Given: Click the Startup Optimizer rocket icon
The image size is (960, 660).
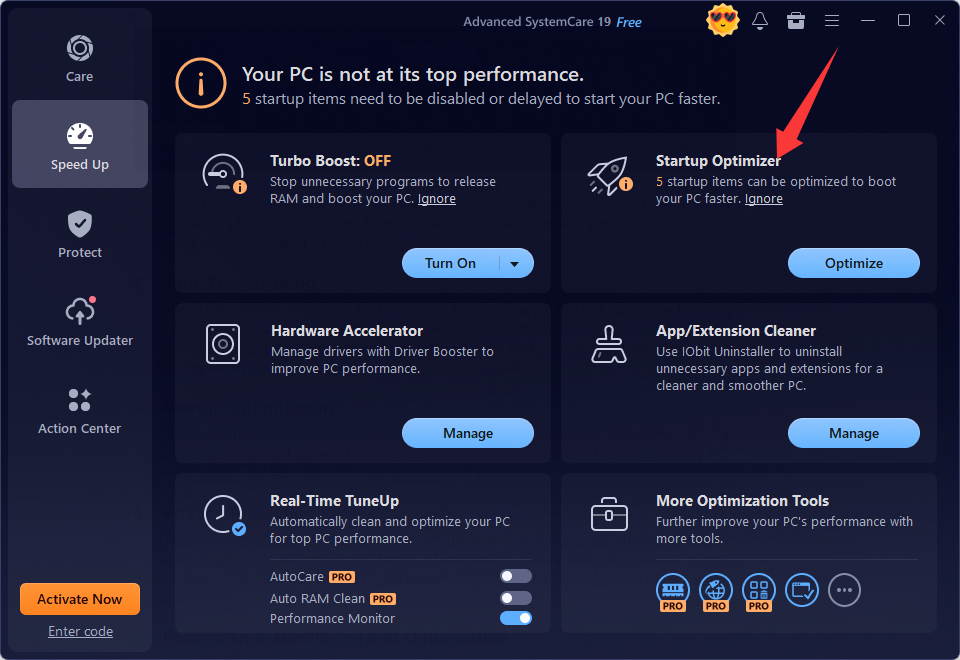Looking at the screenshot, I should point(610,175).
